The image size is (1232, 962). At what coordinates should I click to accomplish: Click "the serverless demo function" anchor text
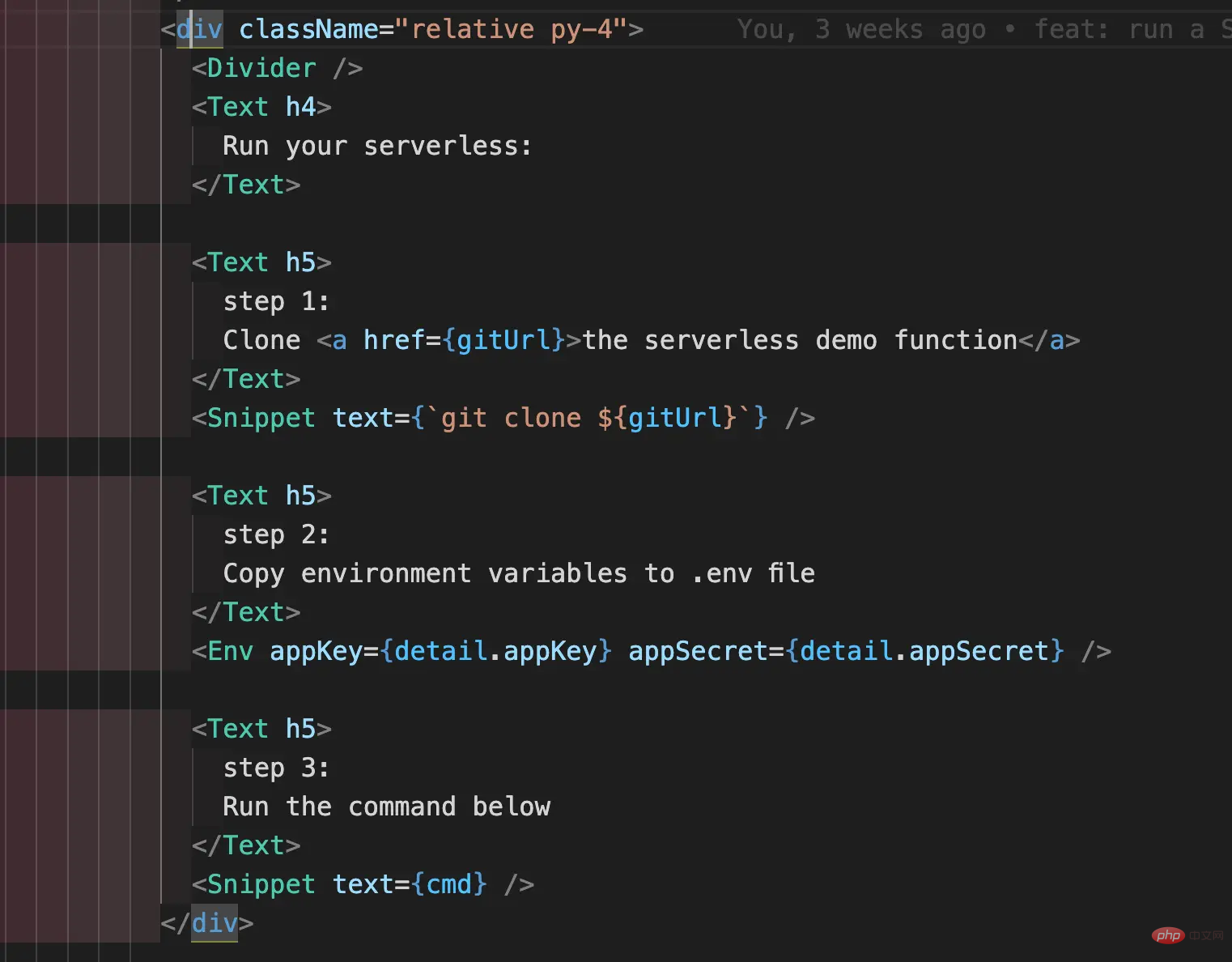click(800, 341)
